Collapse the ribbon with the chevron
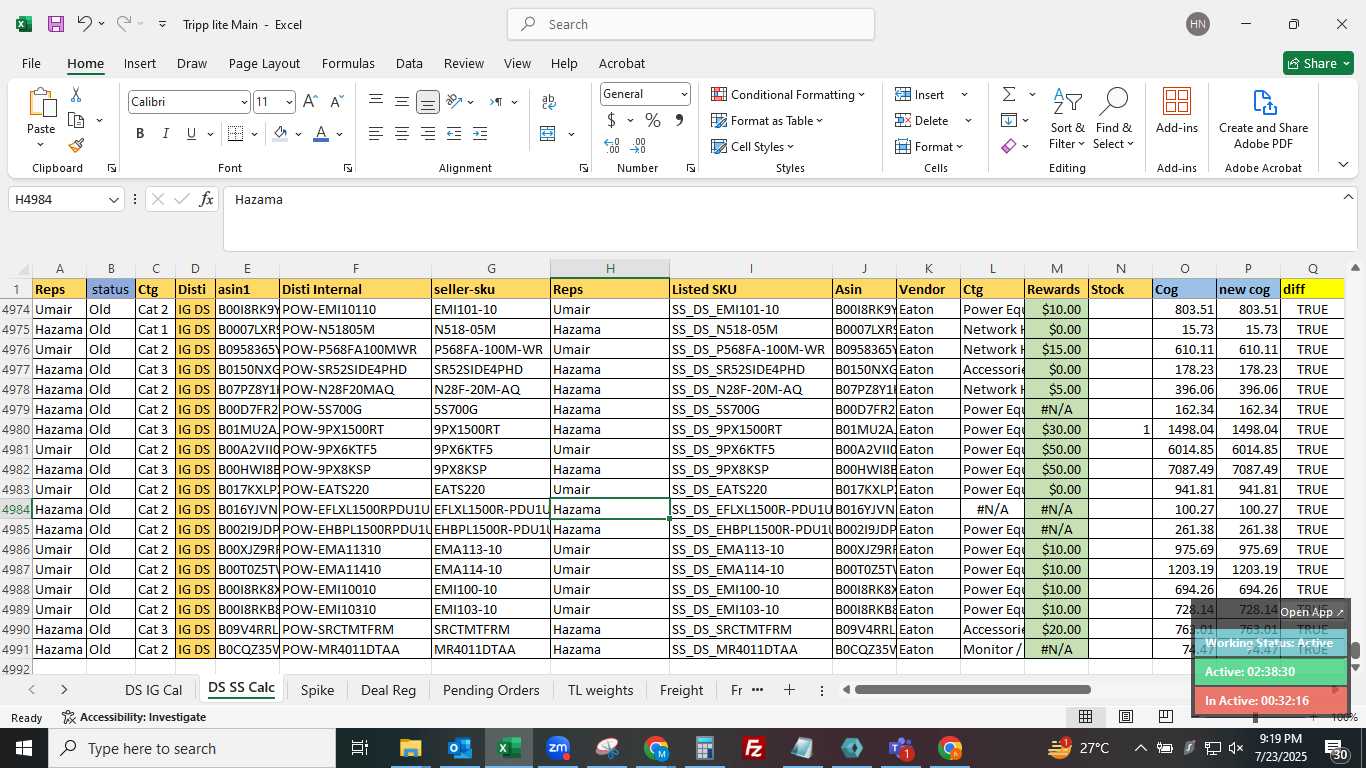 (x=1343, y=165)
